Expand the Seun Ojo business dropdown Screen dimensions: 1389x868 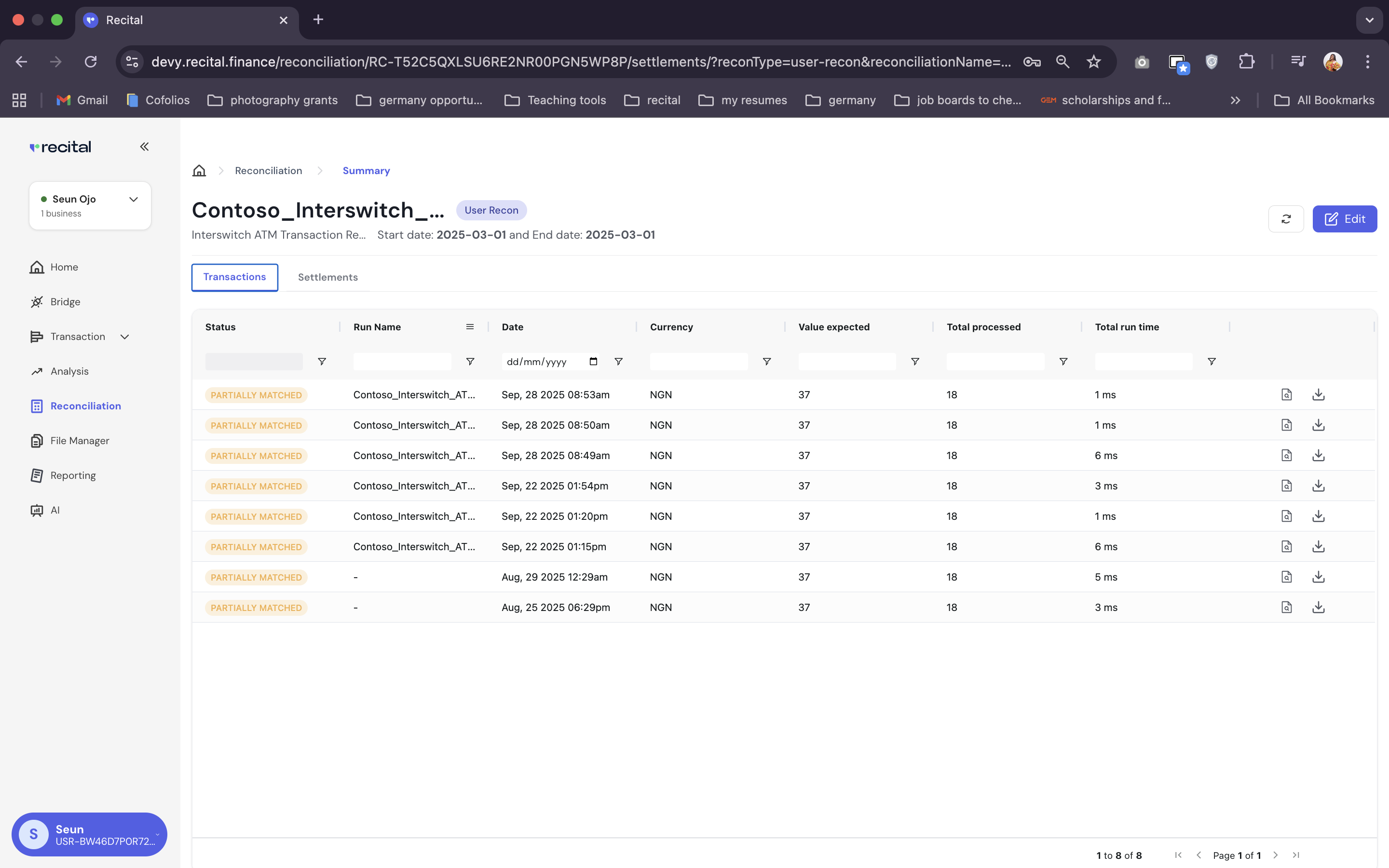tap(133, 199)
